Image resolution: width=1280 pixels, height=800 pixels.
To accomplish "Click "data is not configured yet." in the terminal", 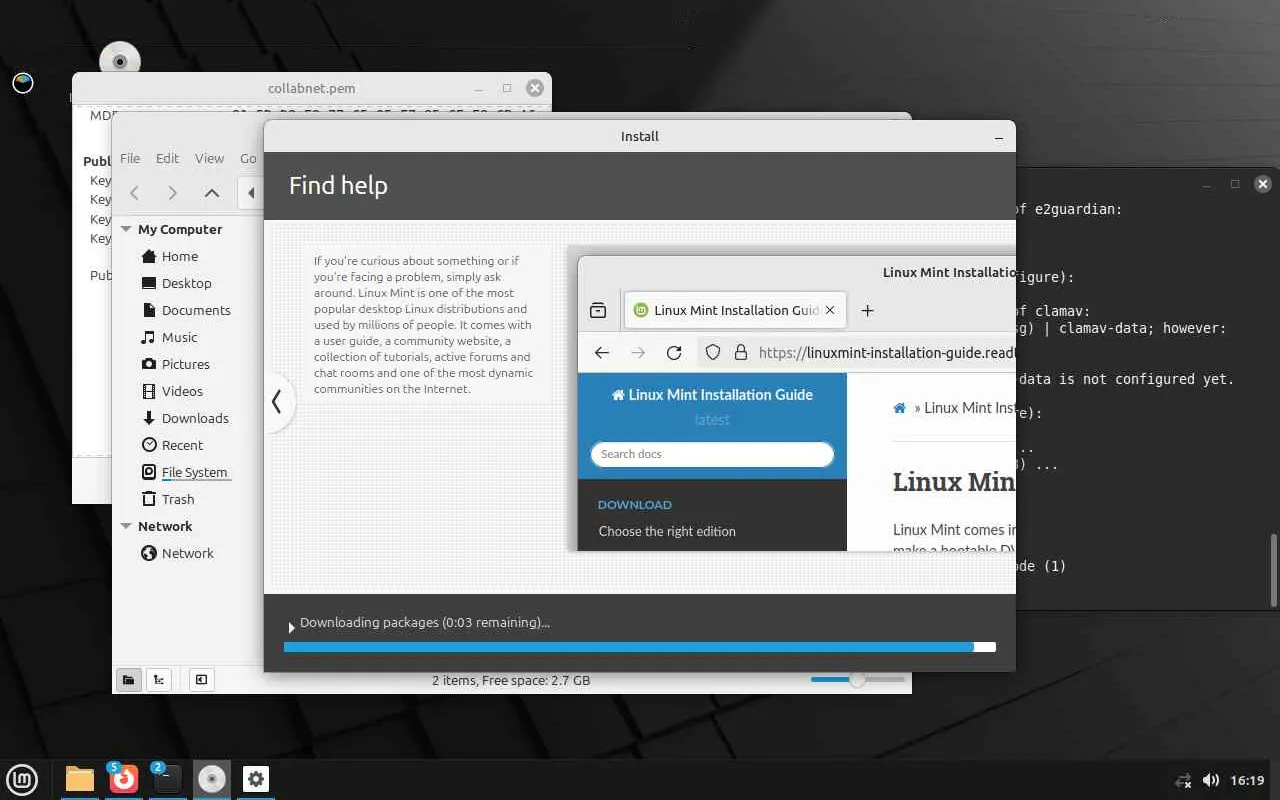I will tap(1127, 379).
